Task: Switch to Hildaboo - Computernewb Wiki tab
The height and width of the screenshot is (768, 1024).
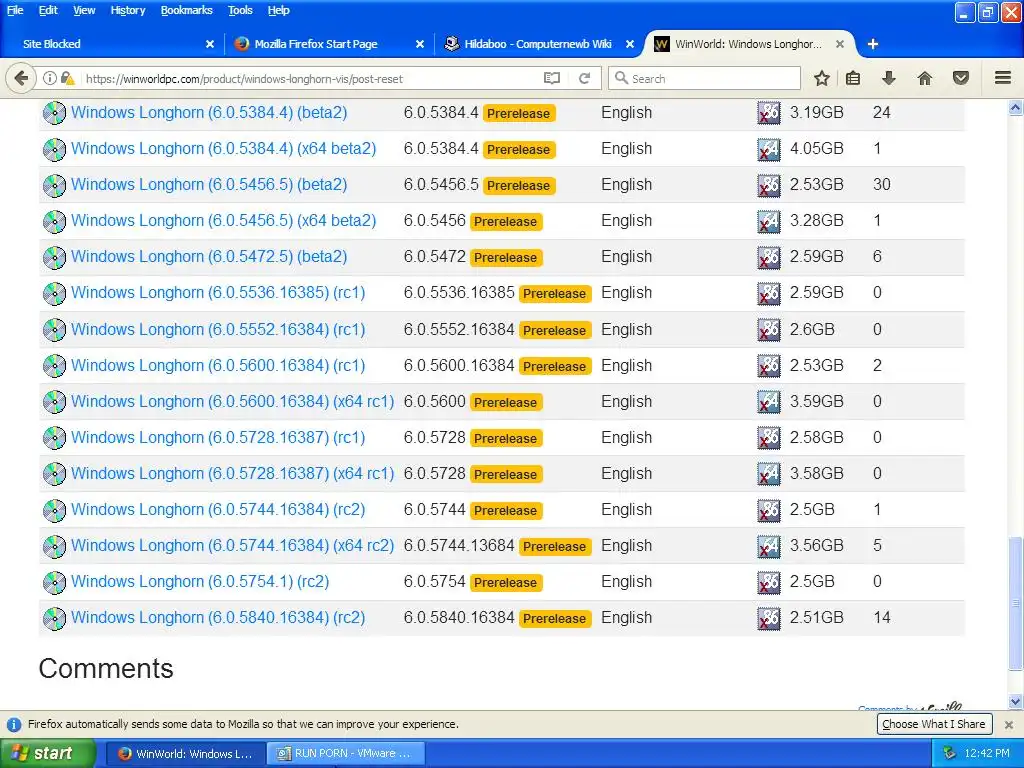Action: 538,44
